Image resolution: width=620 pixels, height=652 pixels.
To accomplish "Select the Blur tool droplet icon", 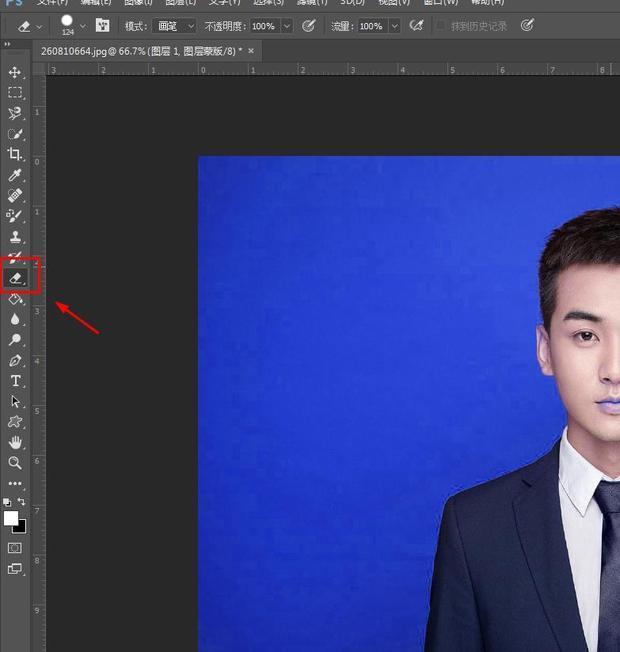I will pos(15,319).
